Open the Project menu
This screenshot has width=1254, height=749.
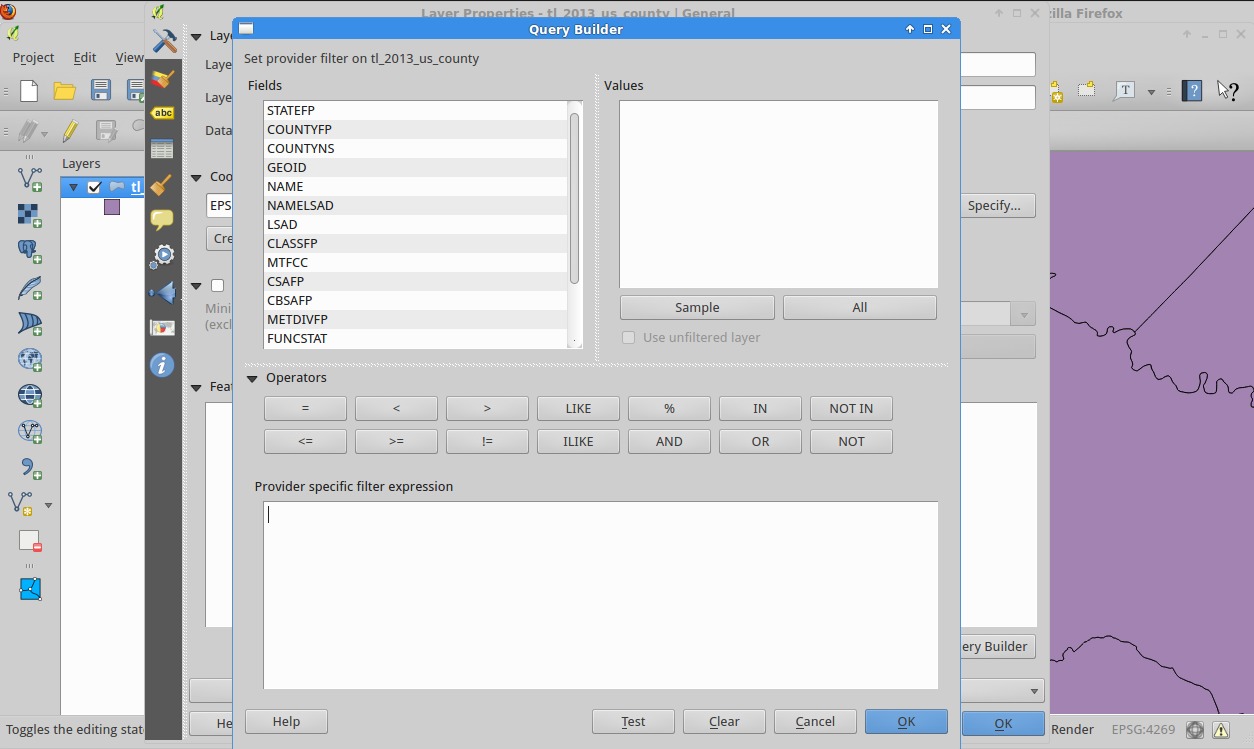click(33, 58)
